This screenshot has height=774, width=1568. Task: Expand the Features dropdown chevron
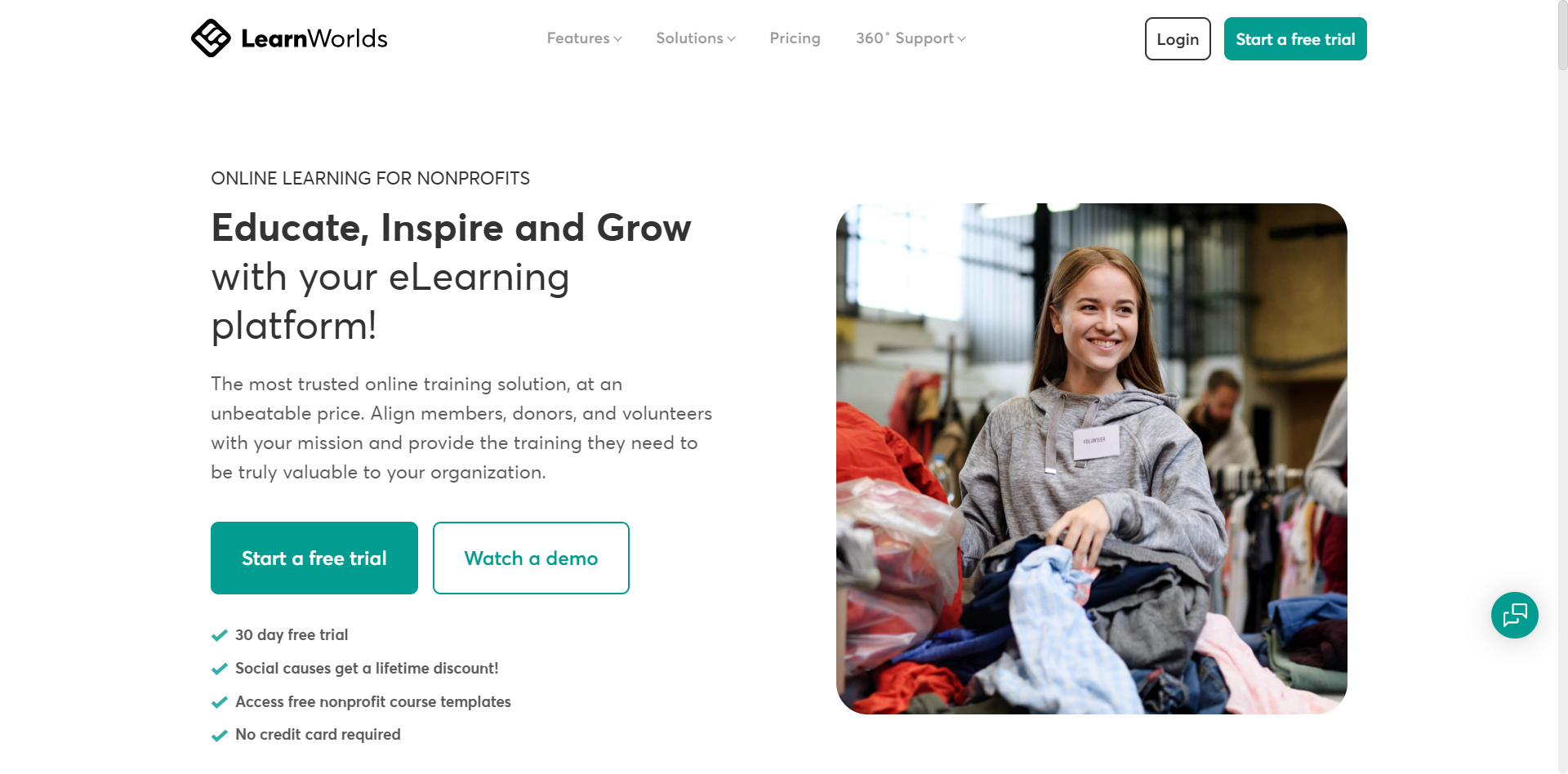(618, 39)
